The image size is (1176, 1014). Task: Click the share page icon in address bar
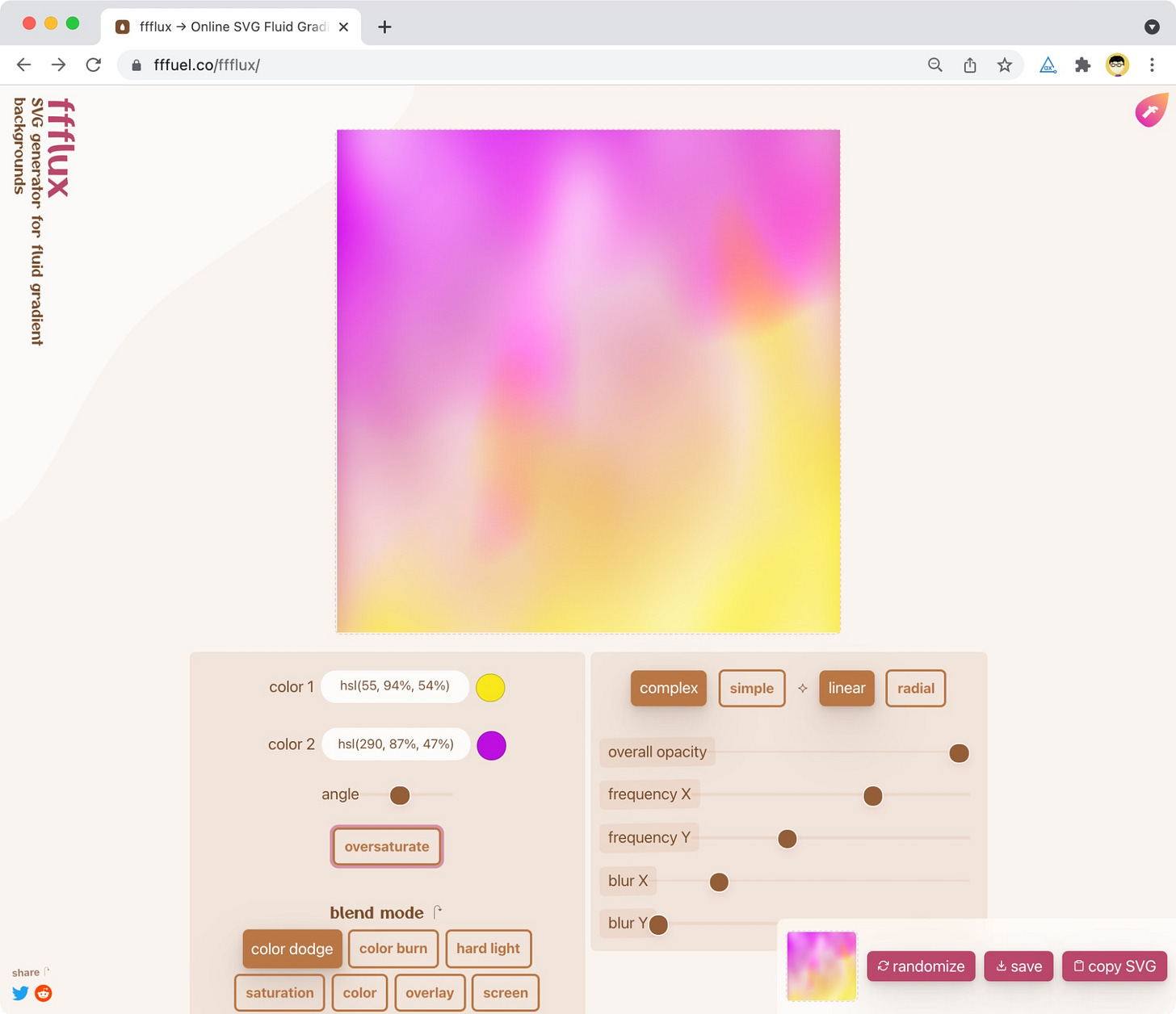(970, 65)
